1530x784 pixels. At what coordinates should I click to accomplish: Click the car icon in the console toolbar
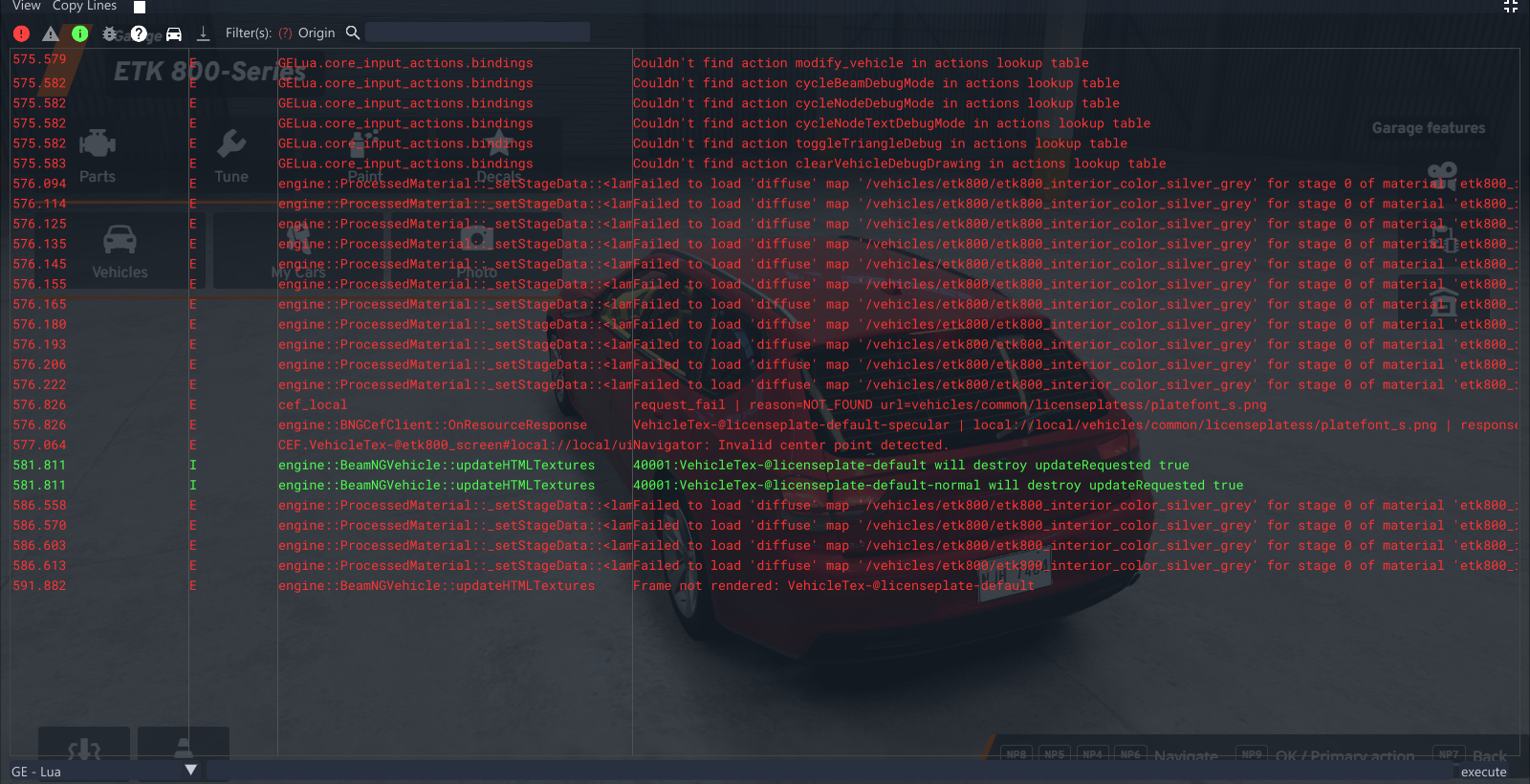click(x=174, y=33)
